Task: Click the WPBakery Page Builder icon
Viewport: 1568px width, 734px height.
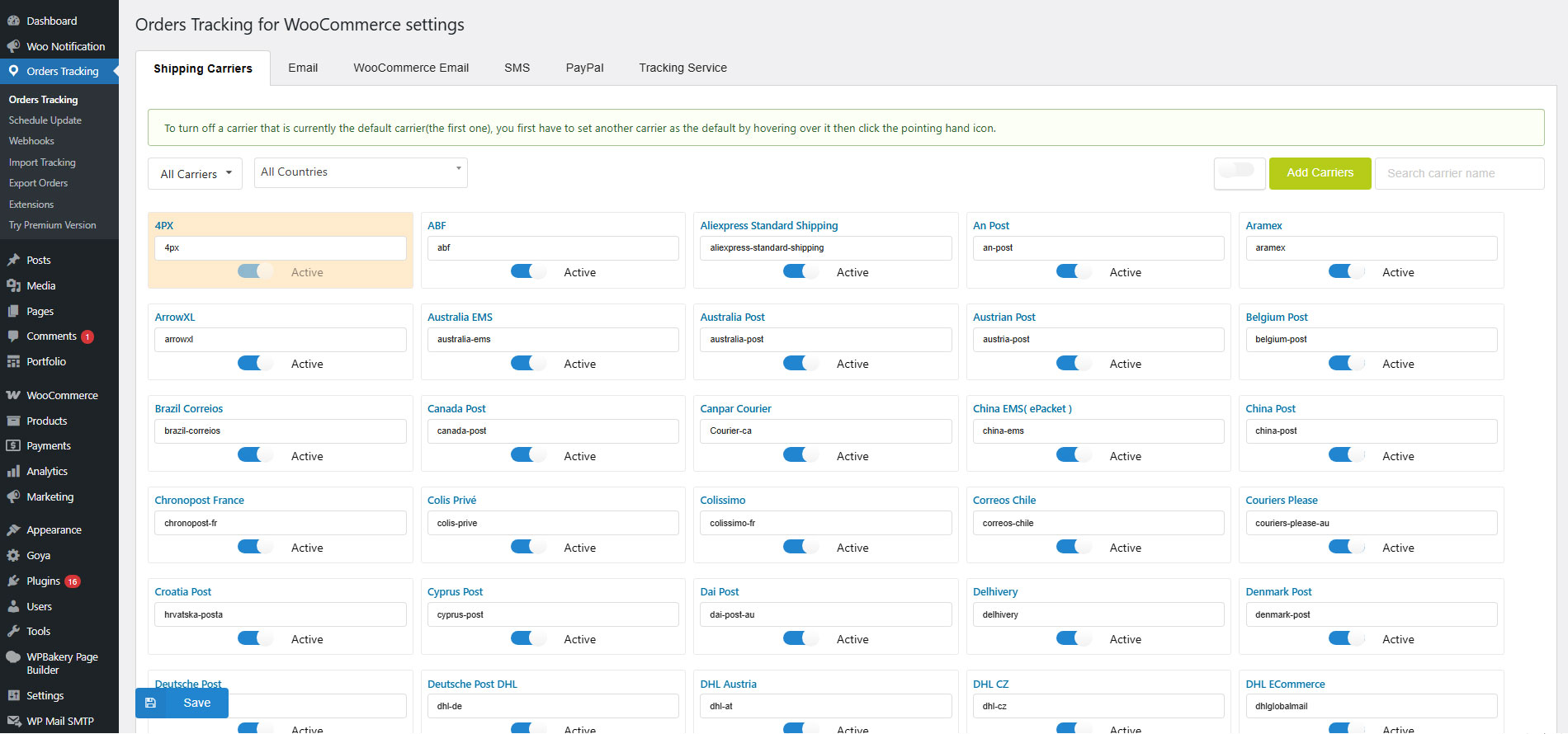Action: pyautogui.click(x=13, y=657)
